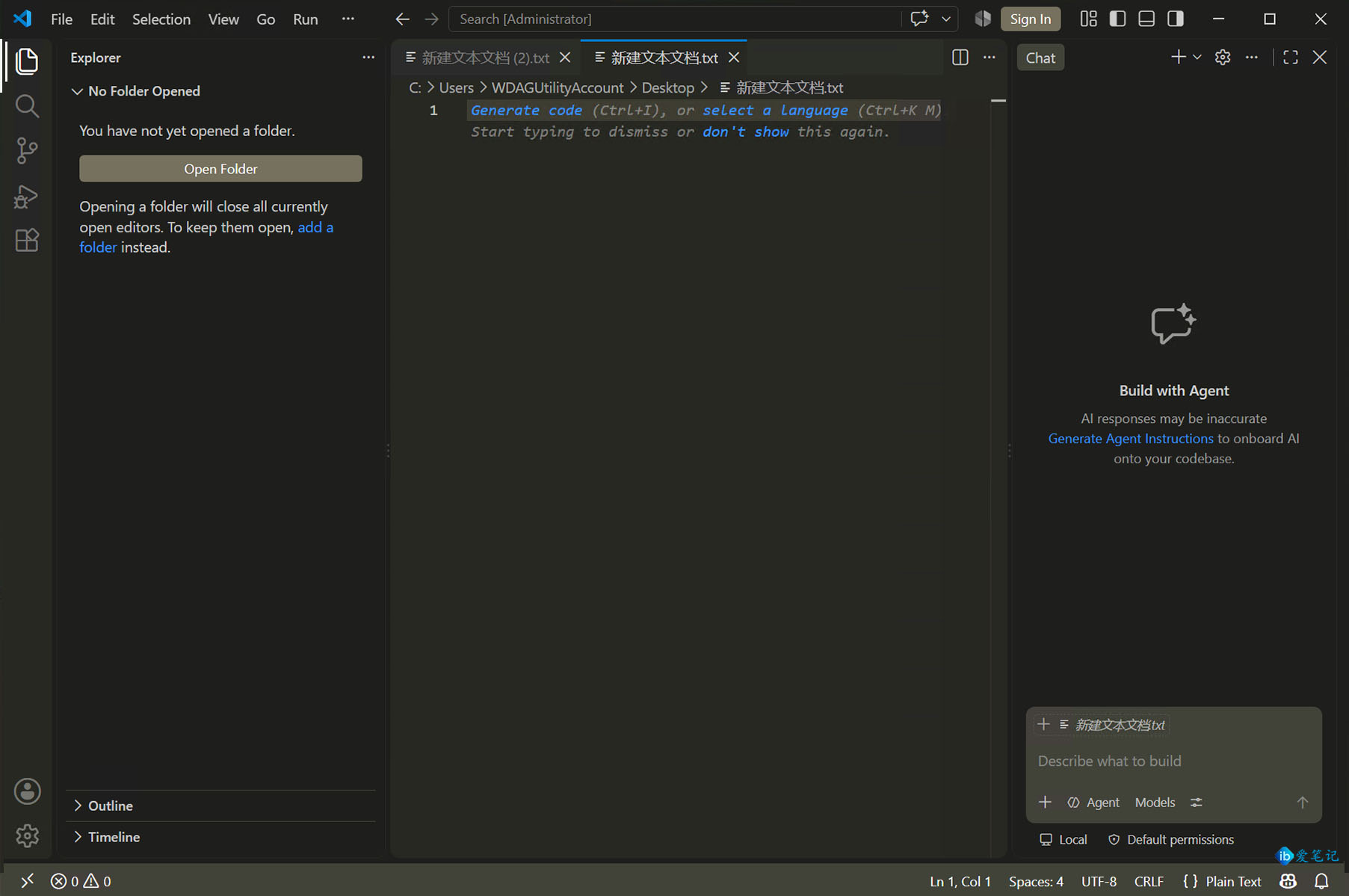This screenshot has width=1349, height=896.
Task: Click the Open Folder button
Action: (x=220, y=169)
